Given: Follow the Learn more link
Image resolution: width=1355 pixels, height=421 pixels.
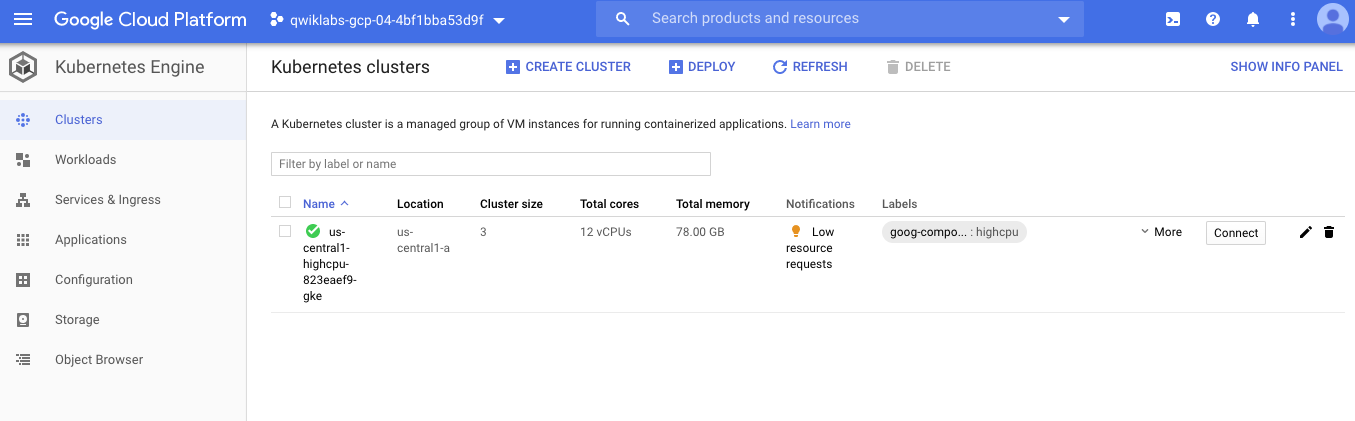Looking at the screenshot, I should [820, 124].
